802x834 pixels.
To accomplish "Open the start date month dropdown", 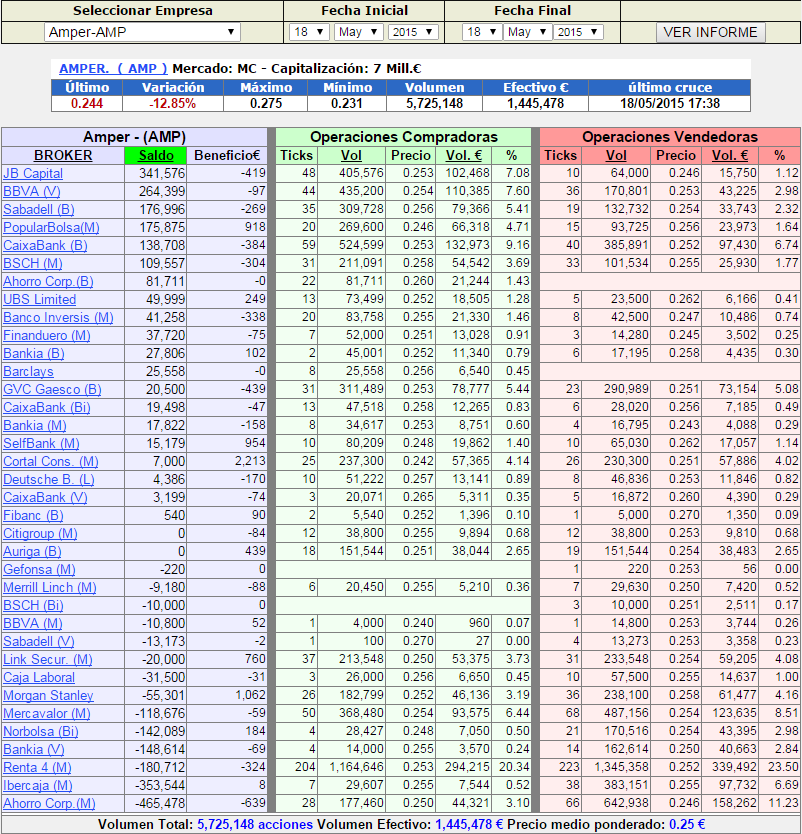I will point(358,32).
